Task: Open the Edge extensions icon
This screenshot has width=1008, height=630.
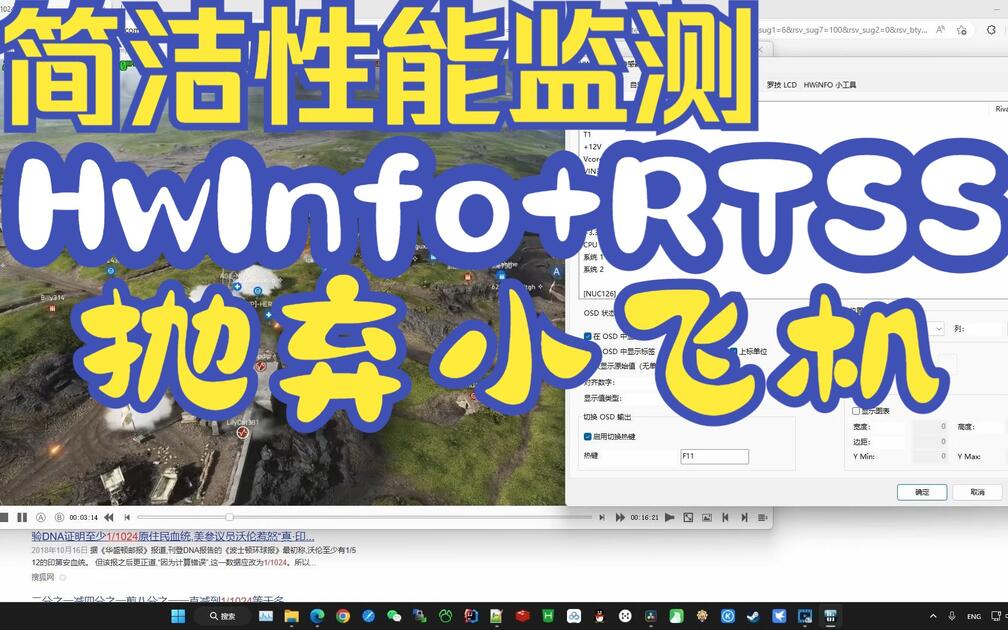Action: click(991, 30)
